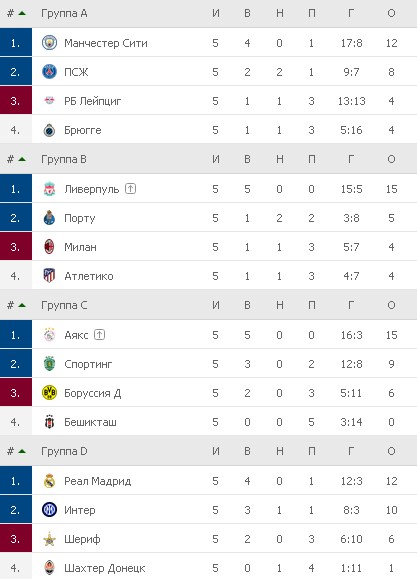417x579 pixels.
Task: Click the Шериф team name
Action: (82, 539)
